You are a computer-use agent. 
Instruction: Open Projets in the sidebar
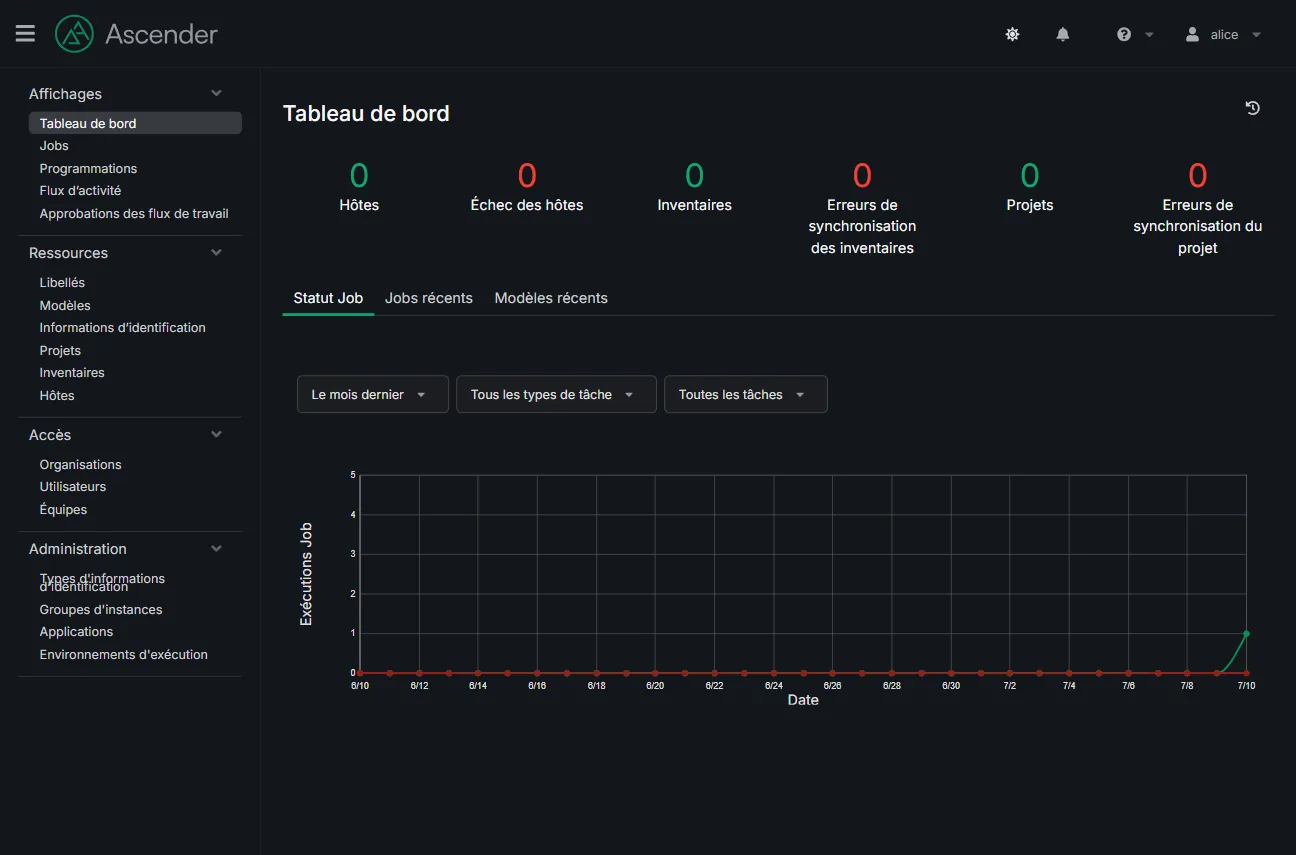coord(60,350)
